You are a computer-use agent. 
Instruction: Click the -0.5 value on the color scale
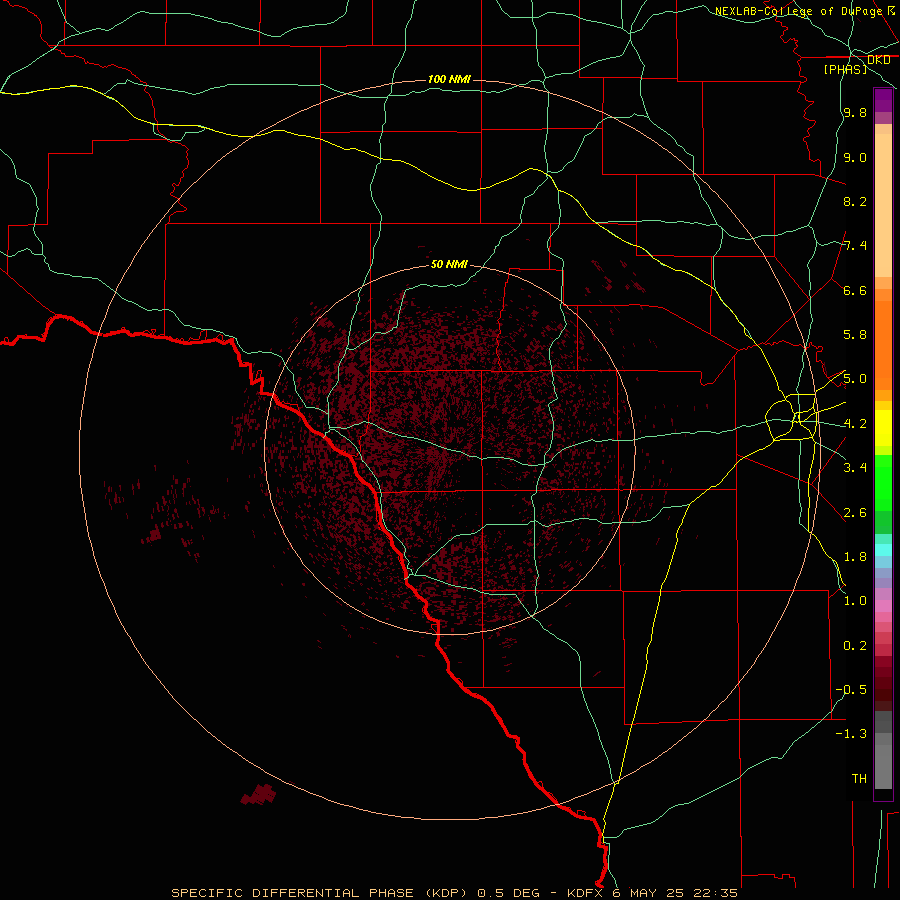point(851,690)
